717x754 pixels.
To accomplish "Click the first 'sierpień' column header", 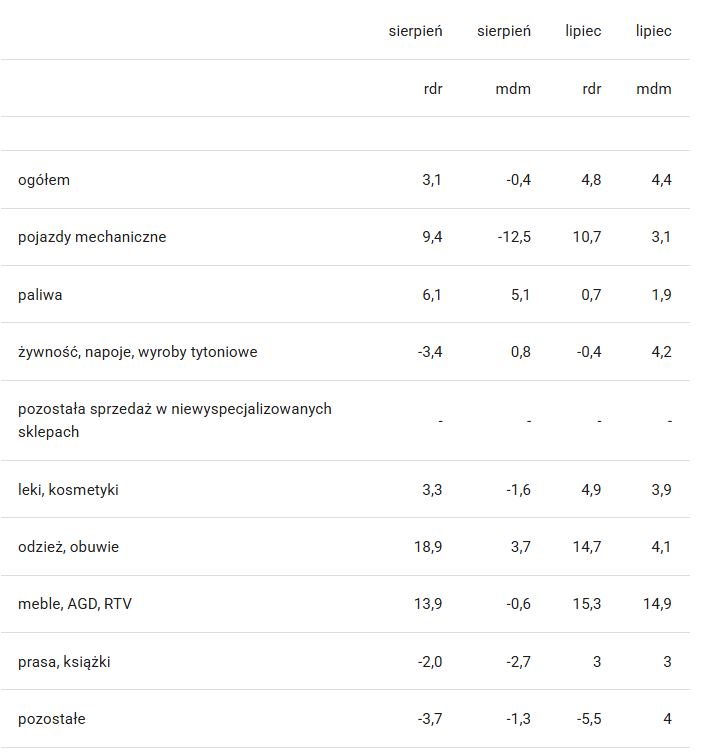I will (415, 31).
